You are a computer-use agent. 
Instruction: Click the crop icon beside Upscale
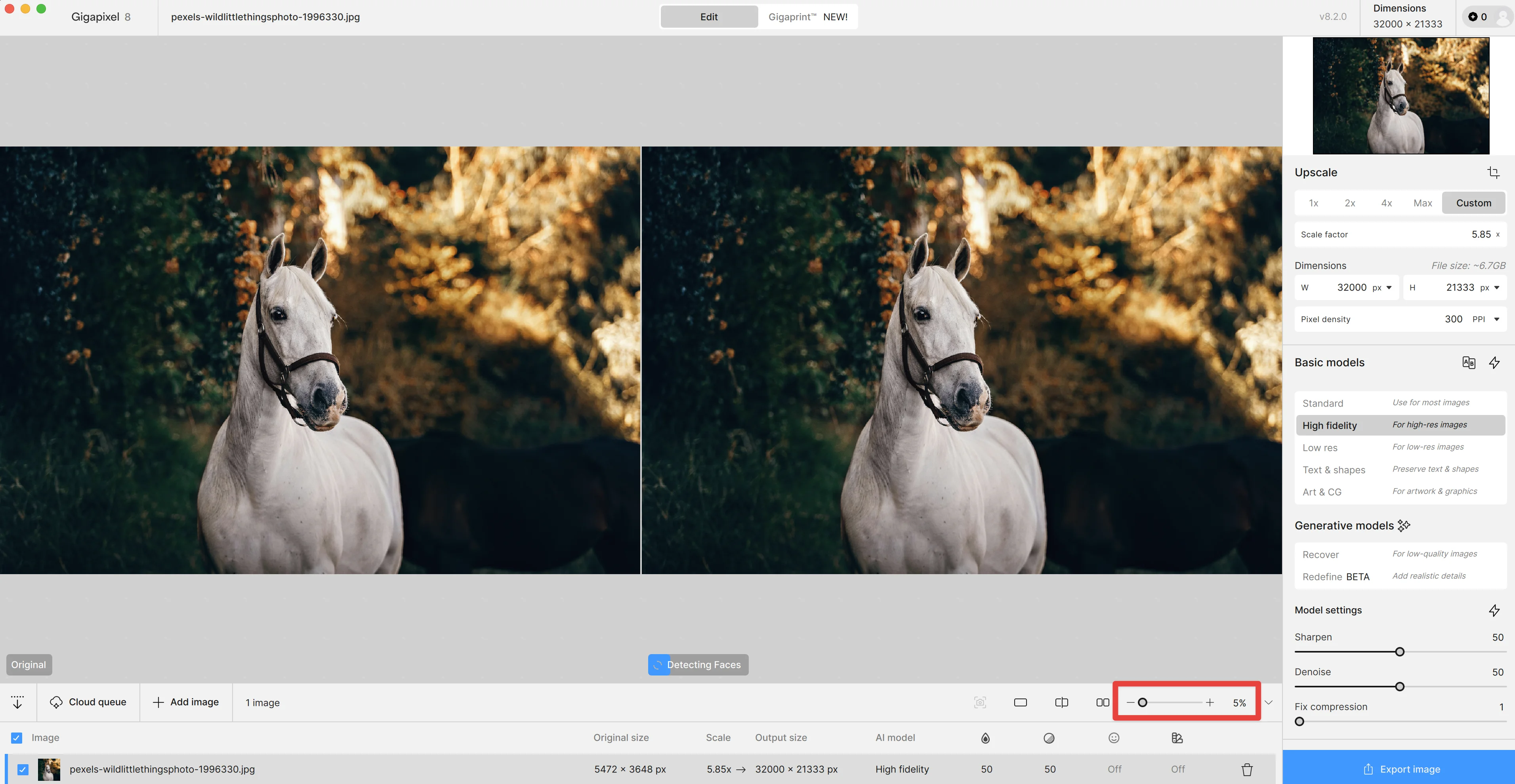coord(1493,172)
